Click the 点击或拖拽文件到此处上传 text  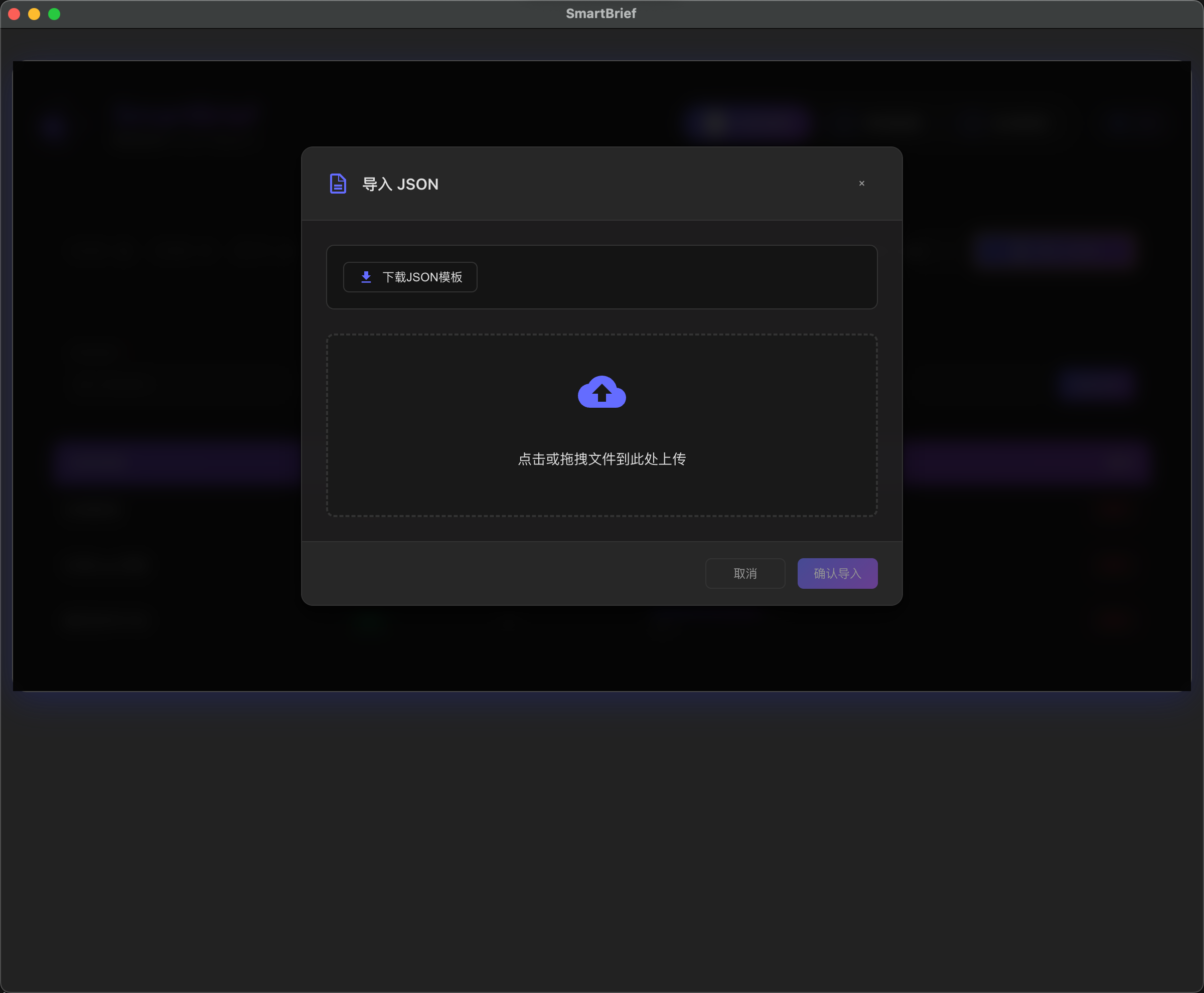(x=601, y=459)
